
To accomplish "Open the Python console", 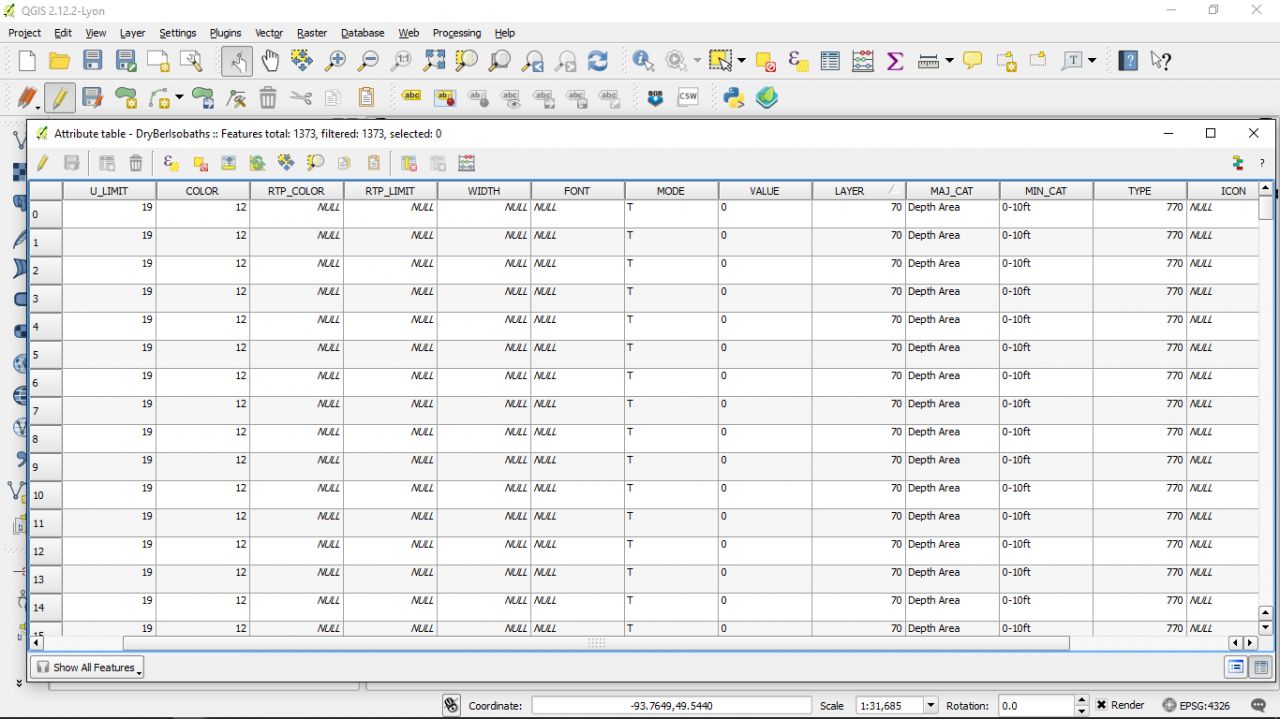I will pos(734,97).
